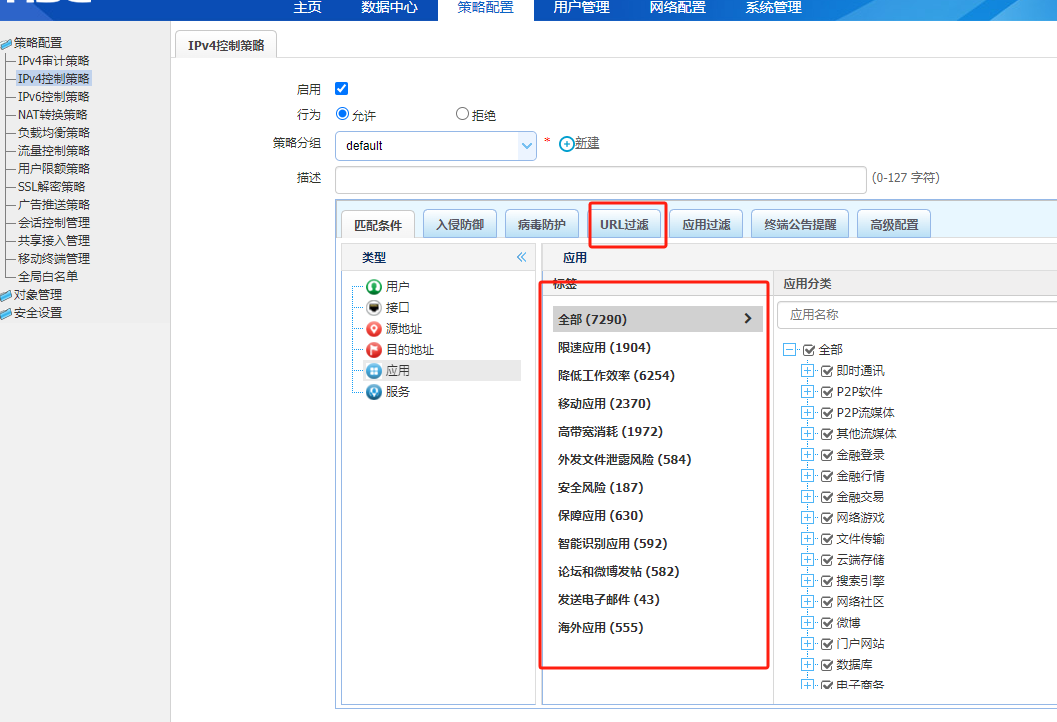1057x722 pixels.
Task: Uncheck the 数据库 checkbox
Action: (x=827, y=665)
